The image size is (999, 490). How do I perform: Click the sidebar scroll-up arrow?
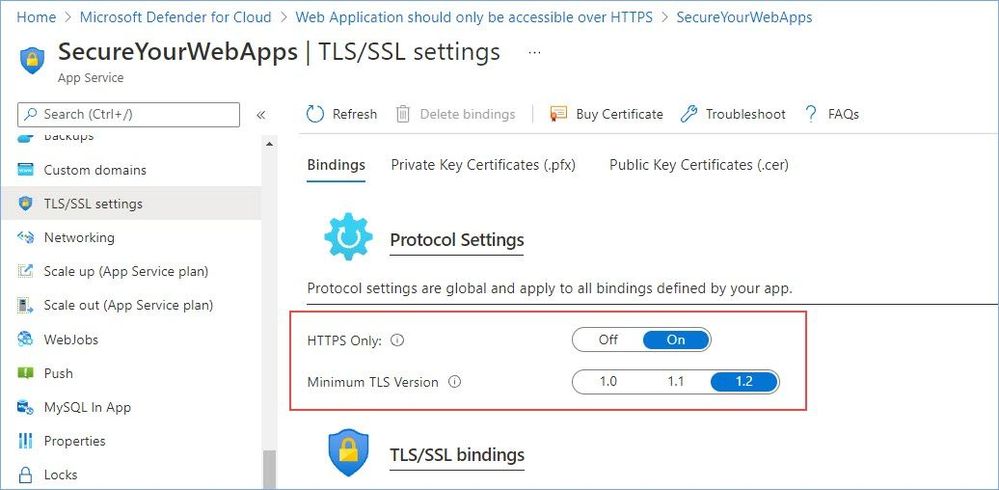(270, 145)
